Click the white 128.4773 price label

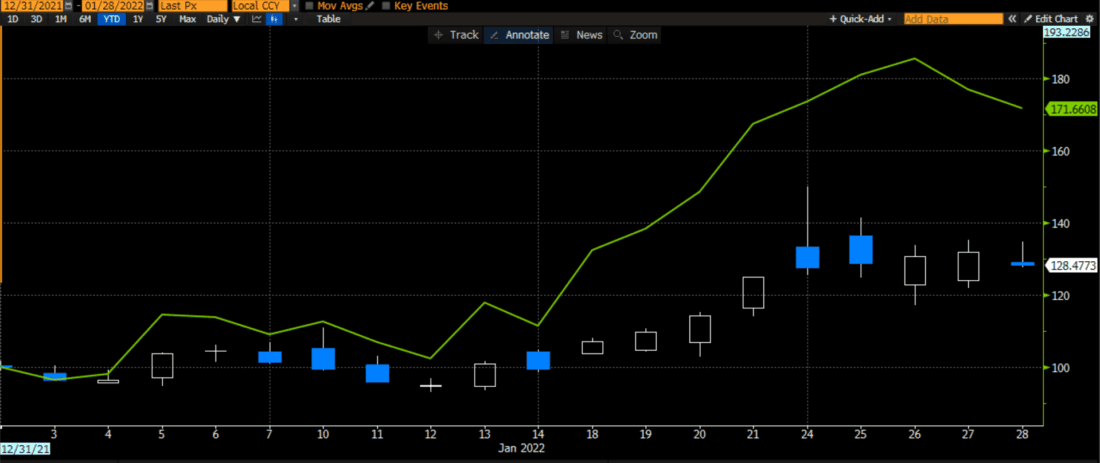point(1072,266)
